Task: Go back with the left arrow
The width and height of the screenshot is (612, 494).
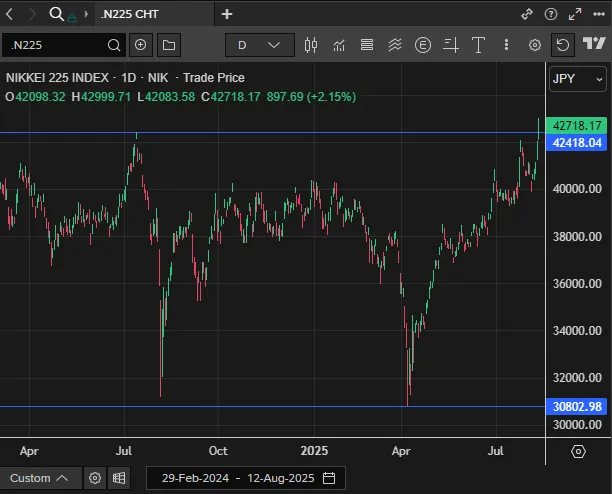Action: coord(10,14)
